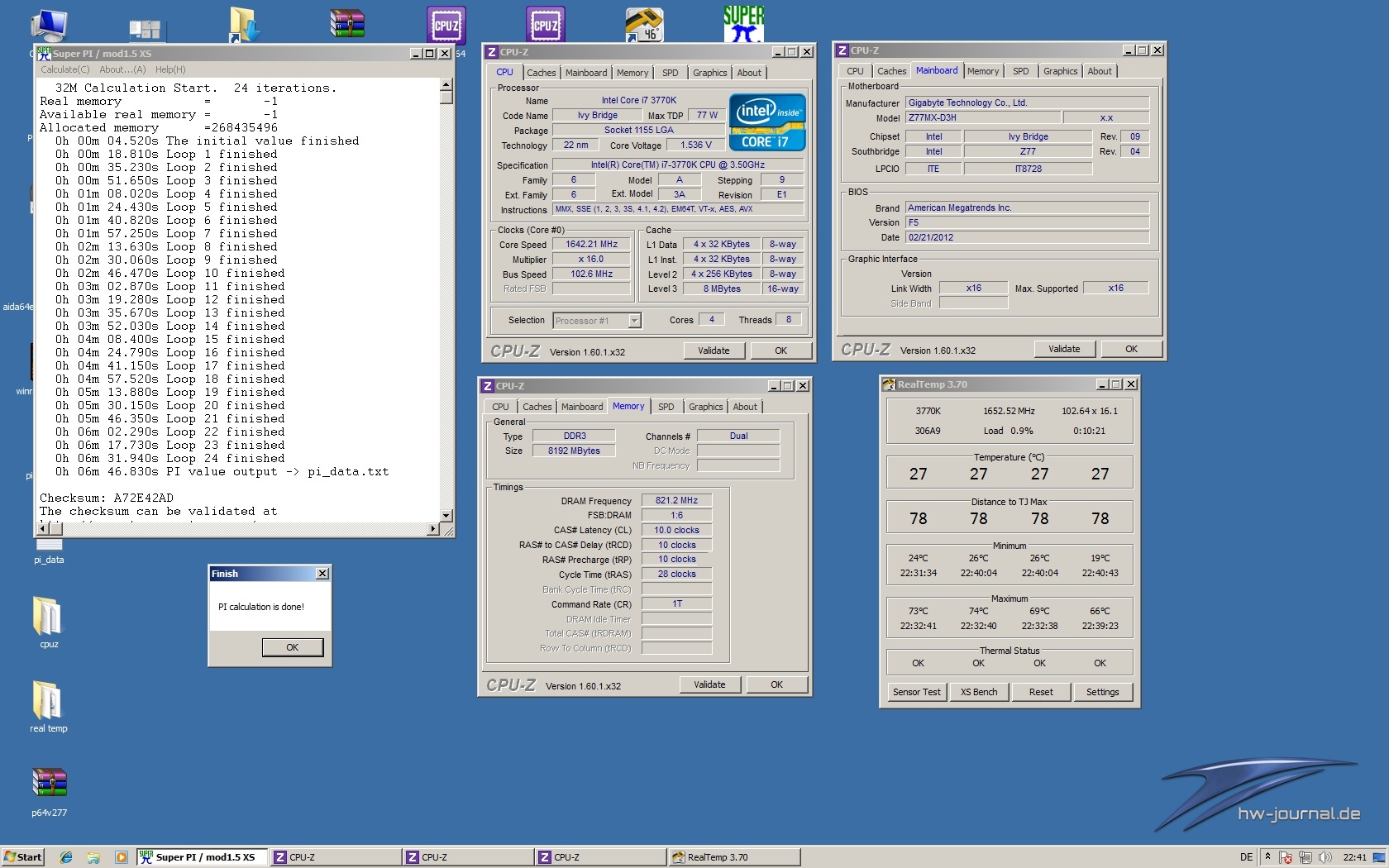The width and height of the screenshot is (1389, 868).
Task: Open Settings in RealTemp
Action: pyautogui.click(x=1103, y=692)
